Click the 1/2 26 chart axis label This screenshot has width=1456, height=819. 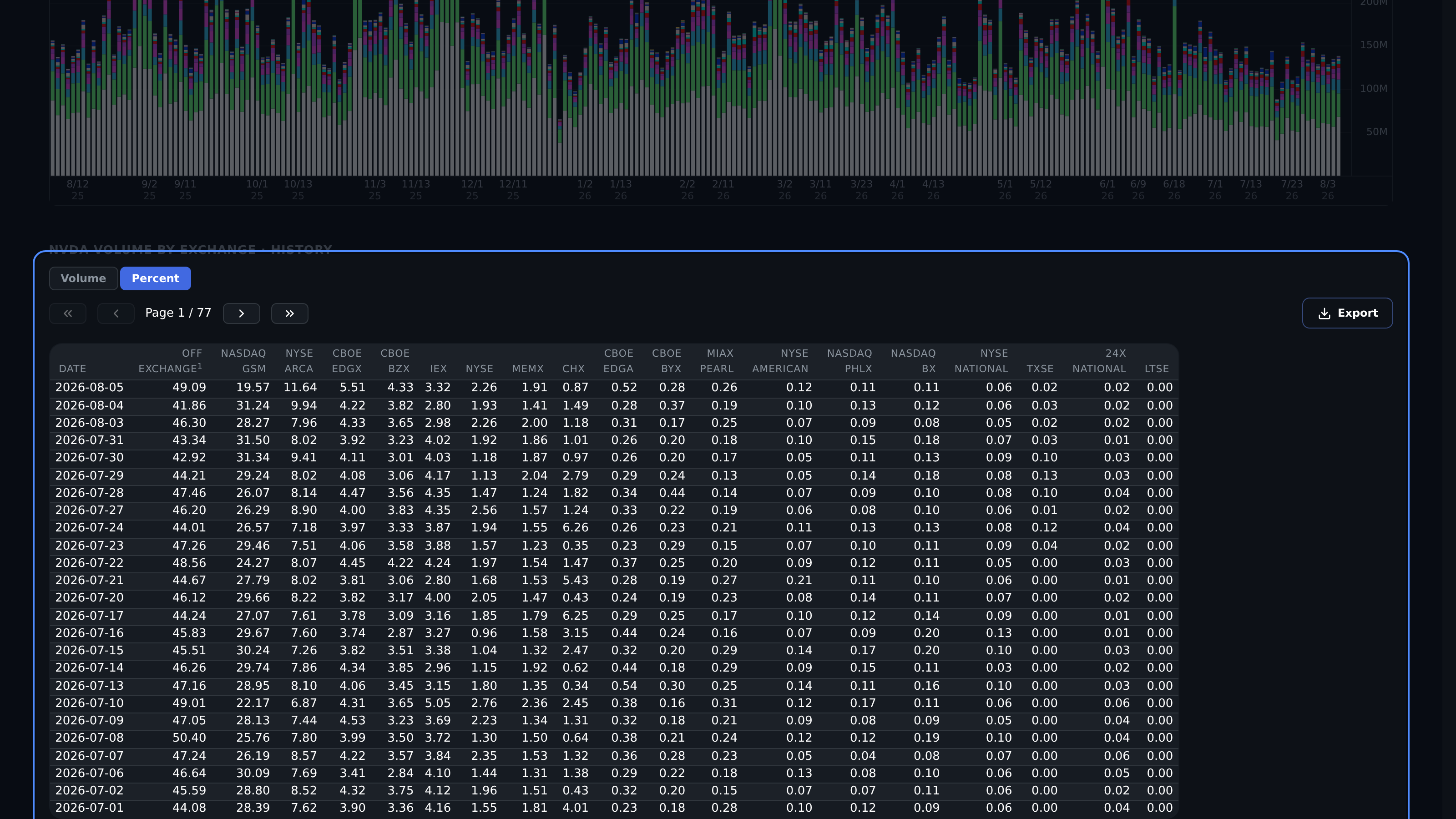[x=585, y=190]
